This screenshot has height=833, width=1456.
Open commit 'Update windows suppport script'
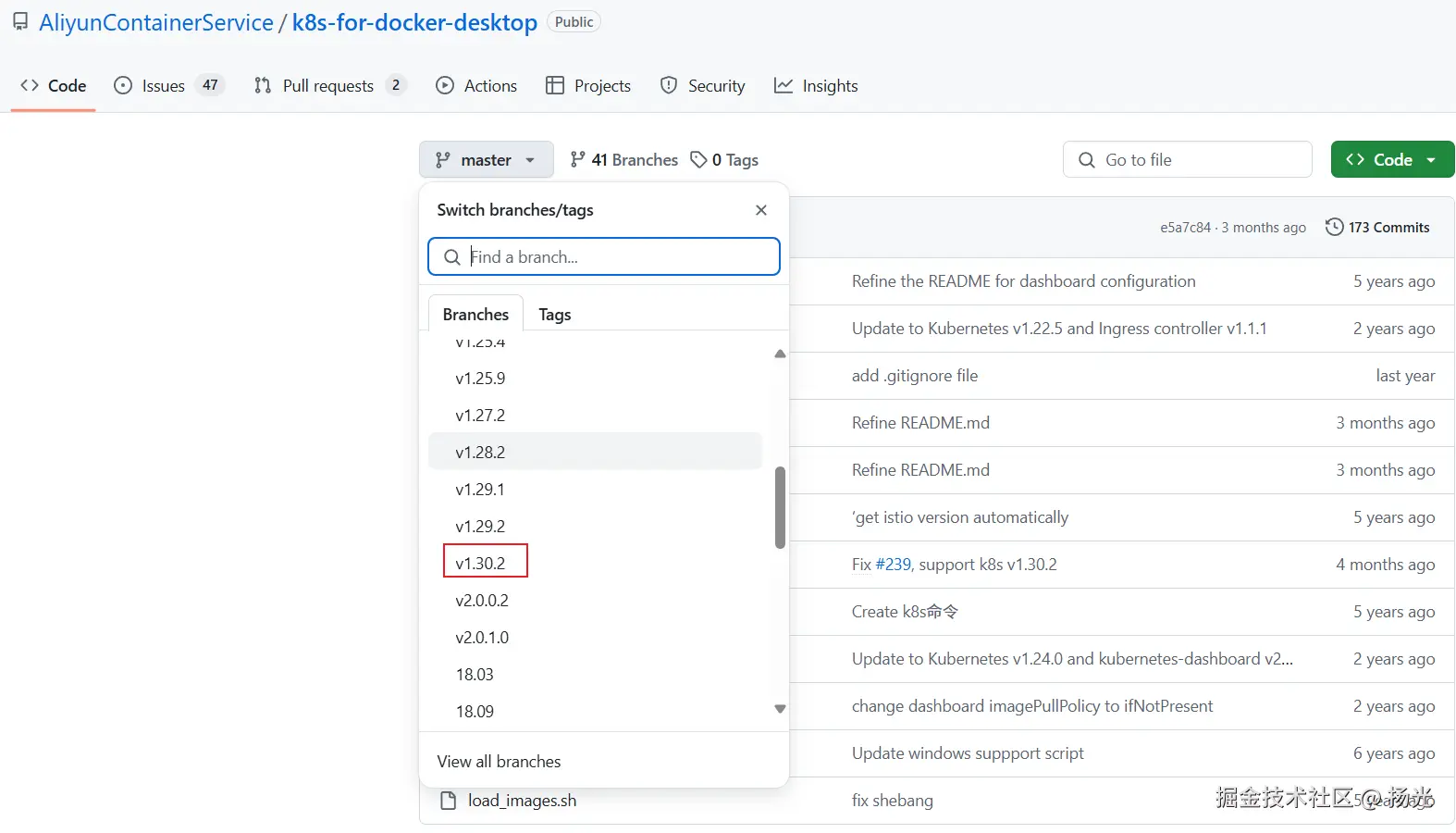968,753
